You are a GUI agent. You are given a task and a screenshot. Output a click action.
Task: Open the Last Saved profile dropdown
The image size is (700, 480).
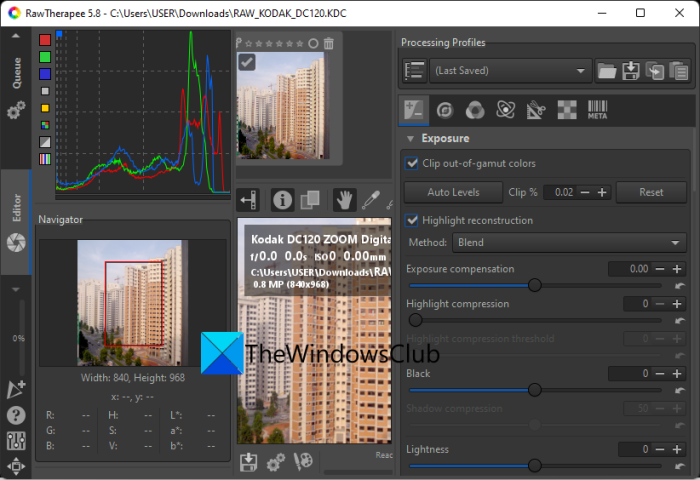509,71
